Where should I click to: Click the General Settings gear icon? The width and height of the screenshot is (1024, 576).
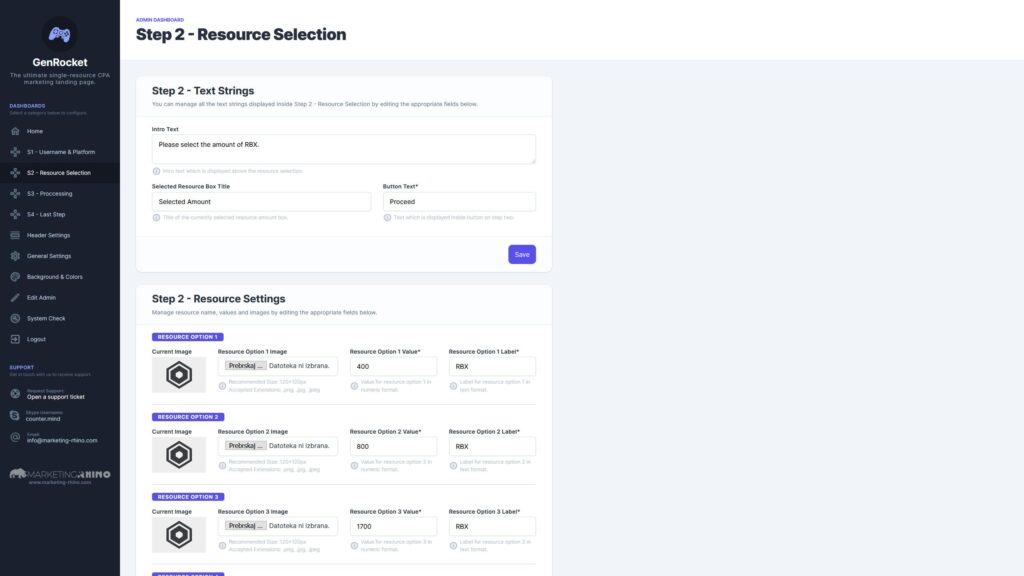coord(15,256)
